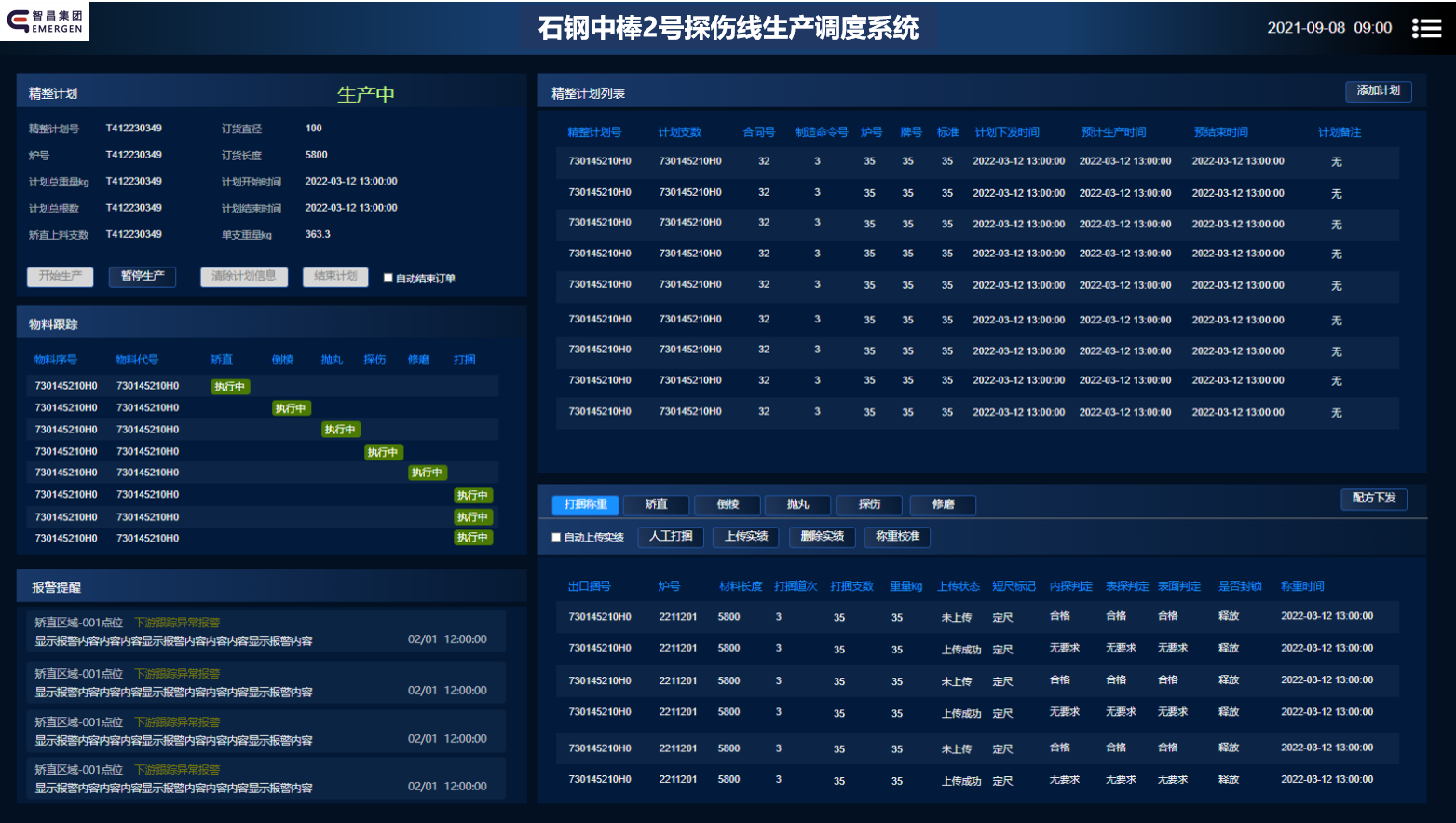Enable the 自动结束订单 checkbox
Image resolution: width=1456 pixels, height=823 pixels.
388,278
